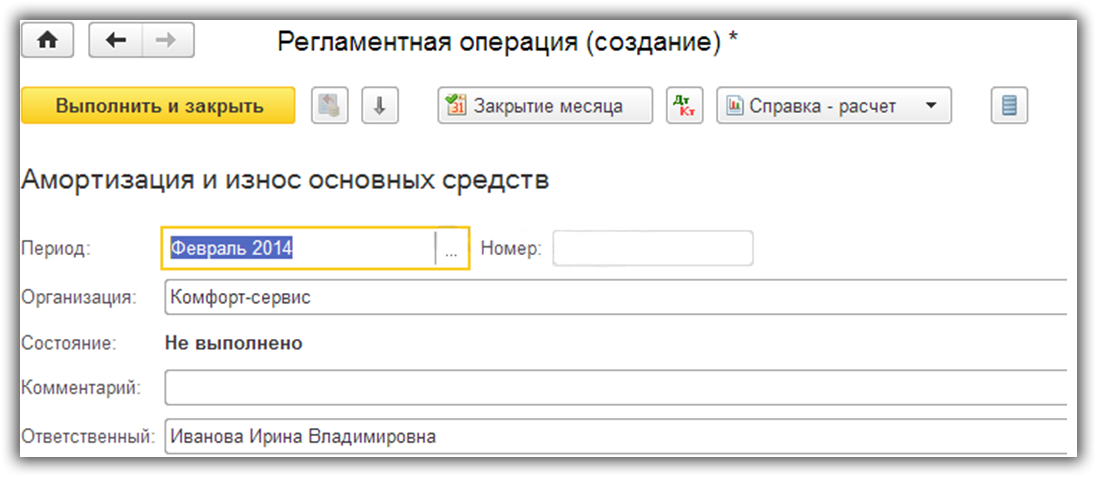The height and width of the screenshot is (477, 1097).
Task: Show the Дт/Кт postings icon
Action: tap(685, 106)
